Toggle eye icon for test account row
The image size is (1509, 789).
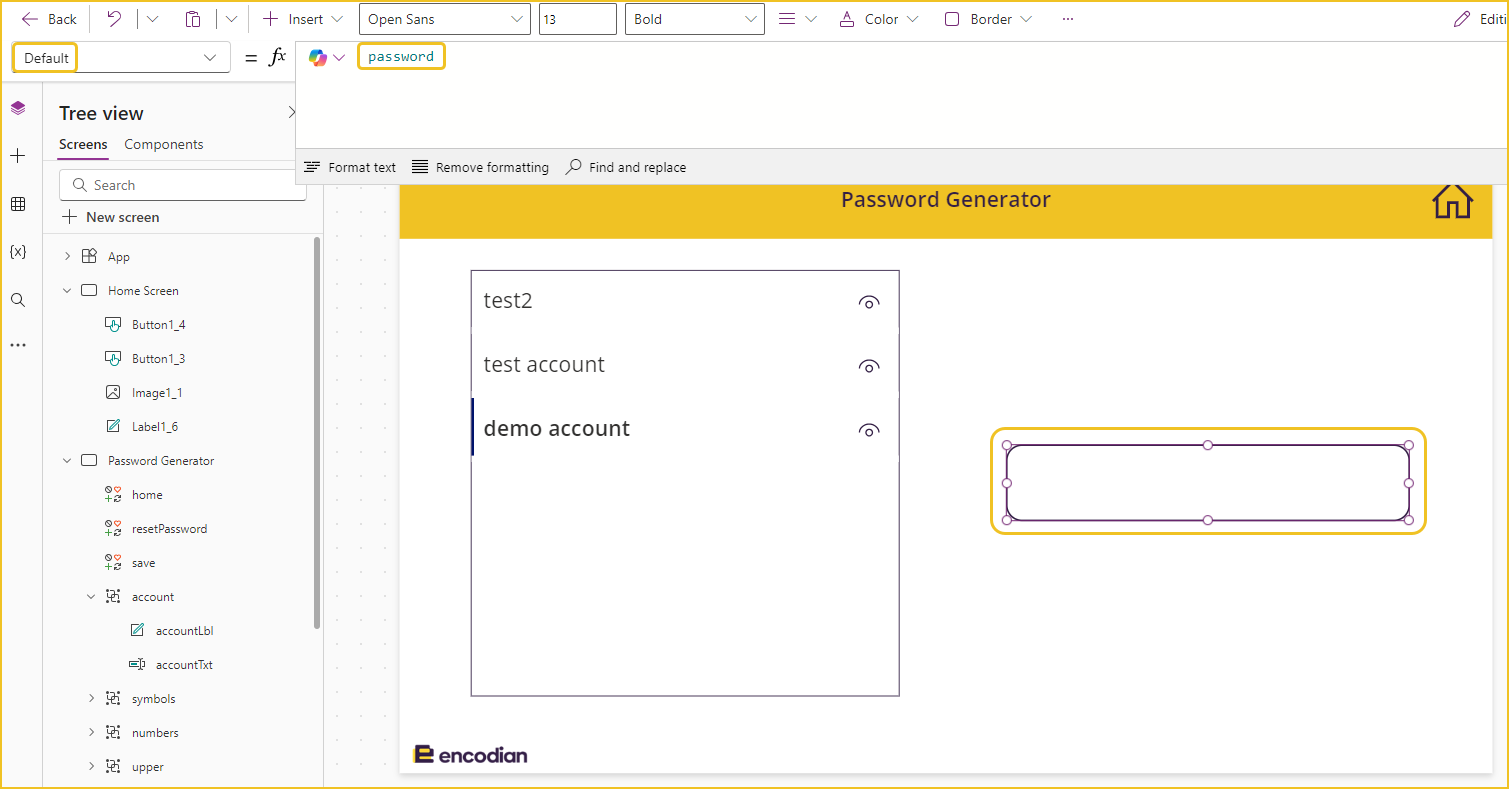pos(869,367)
